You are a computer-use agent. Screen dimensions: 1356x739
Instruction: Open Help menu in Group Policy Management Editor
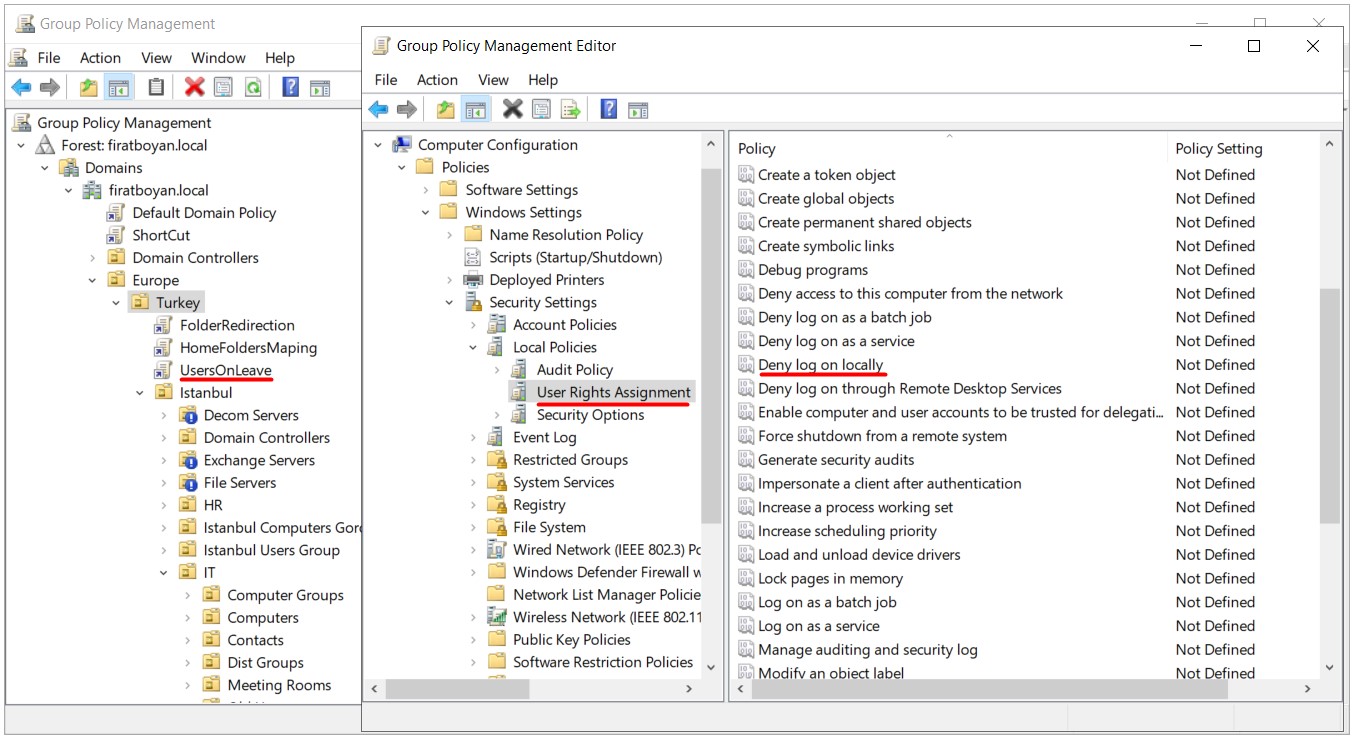(543, 80)
